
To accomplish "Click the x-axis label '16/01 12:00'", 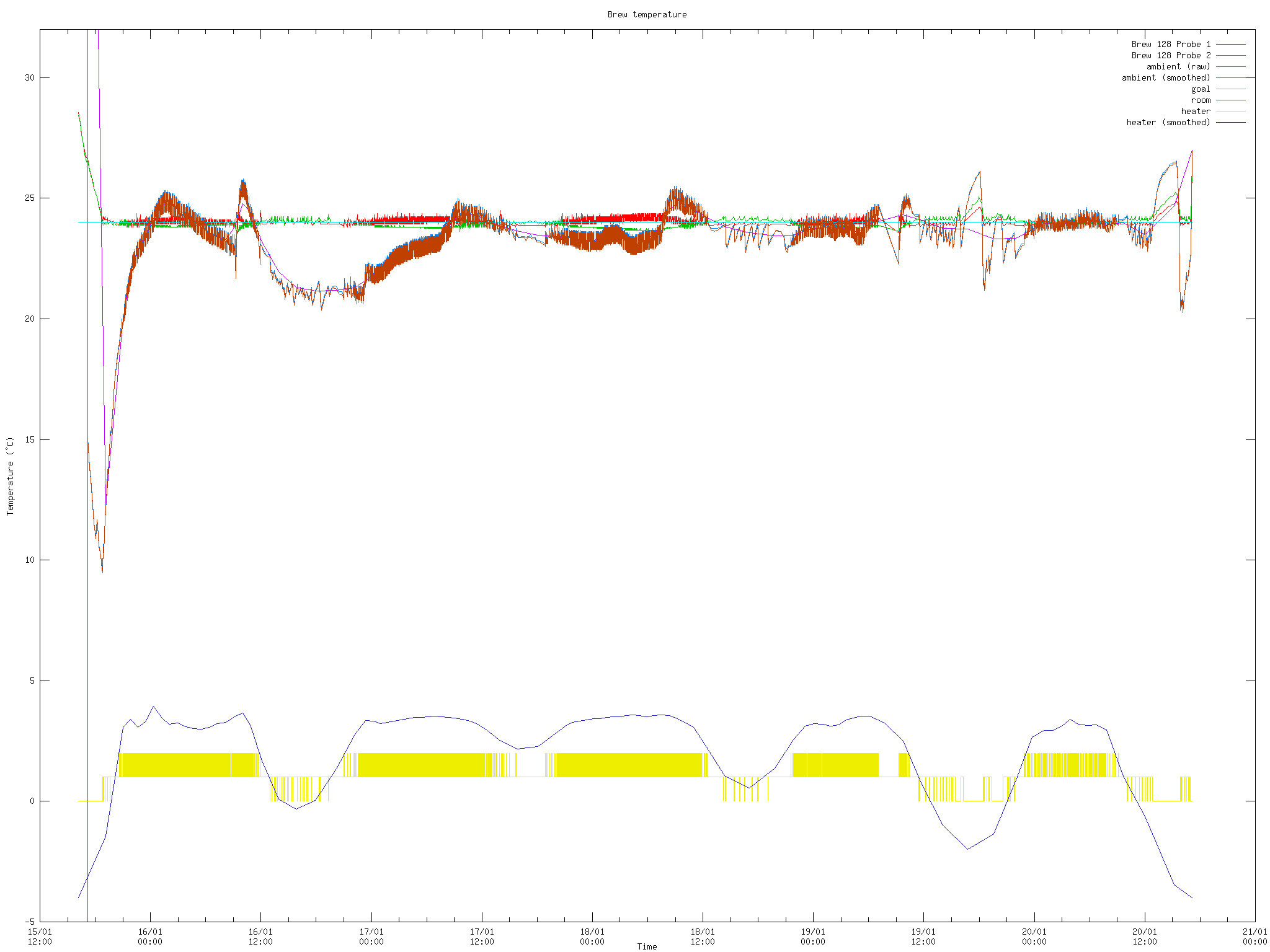I will coord(260,937).
